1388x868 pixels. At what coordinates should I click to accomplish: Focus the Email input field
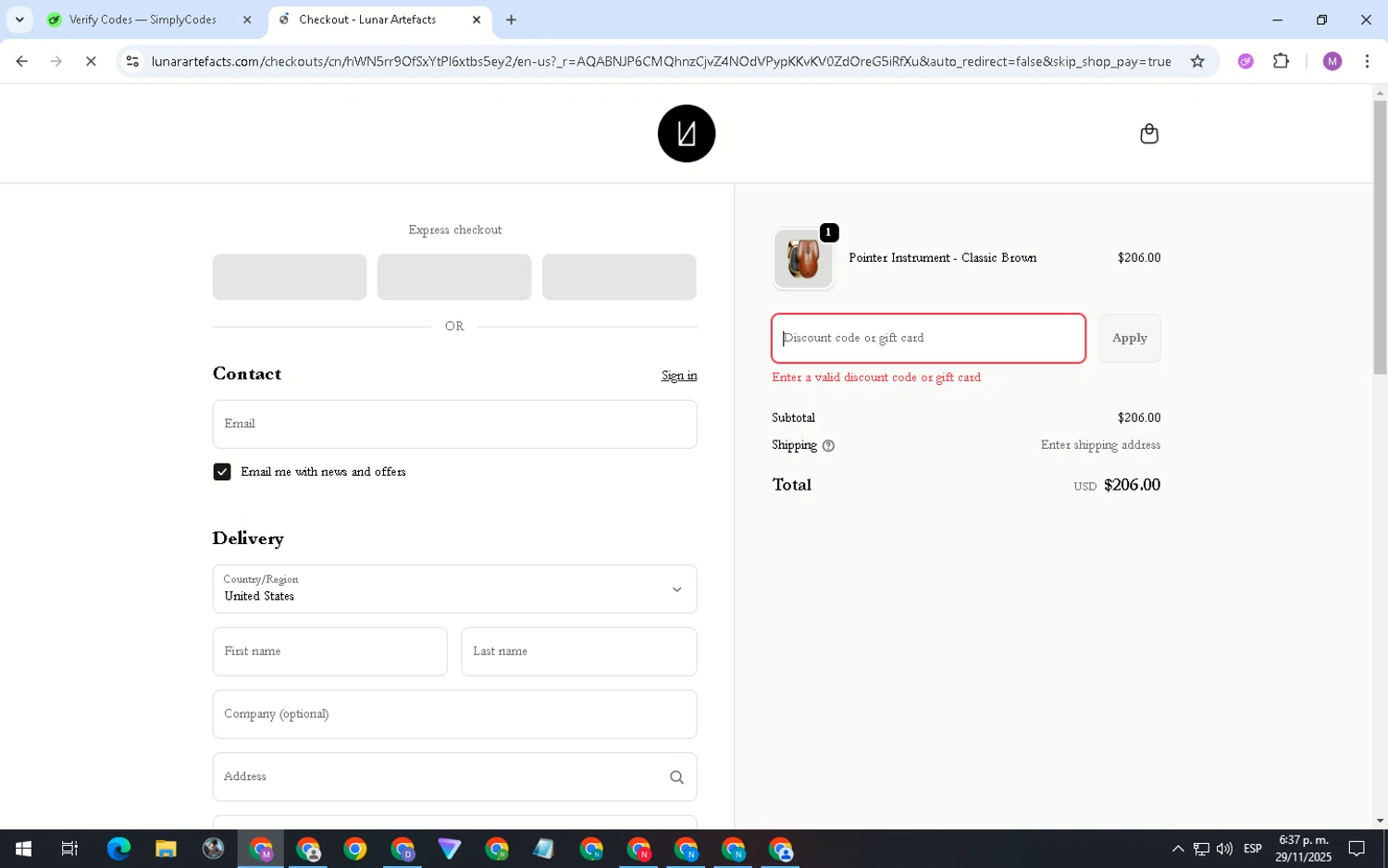click(x=454, y=424)
